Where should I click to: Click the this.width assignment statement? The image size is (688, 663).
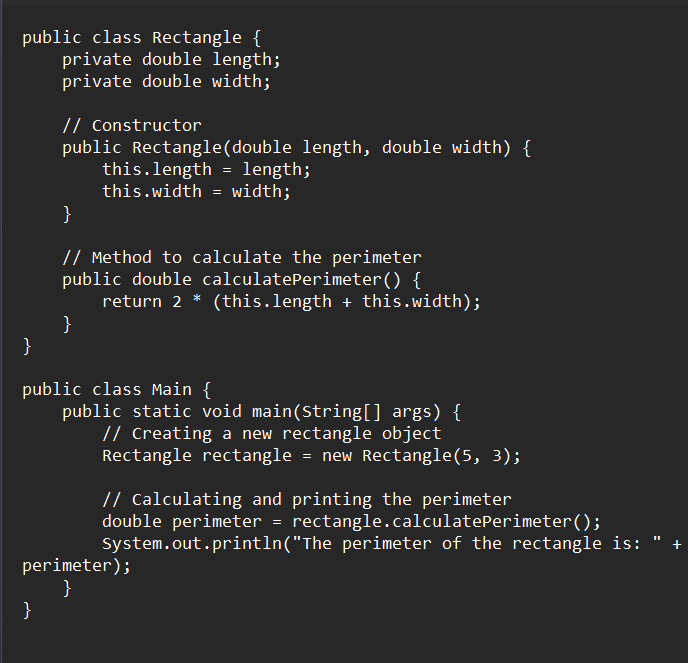[x=196, y=192]
